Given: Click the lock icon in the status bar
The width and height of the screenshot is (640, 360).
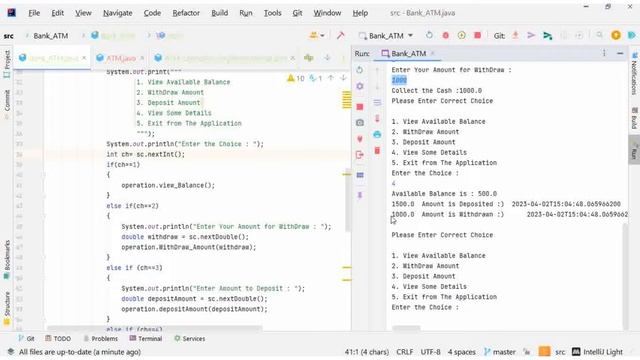Looking at the screenshot, I should (x=527, y=351).
